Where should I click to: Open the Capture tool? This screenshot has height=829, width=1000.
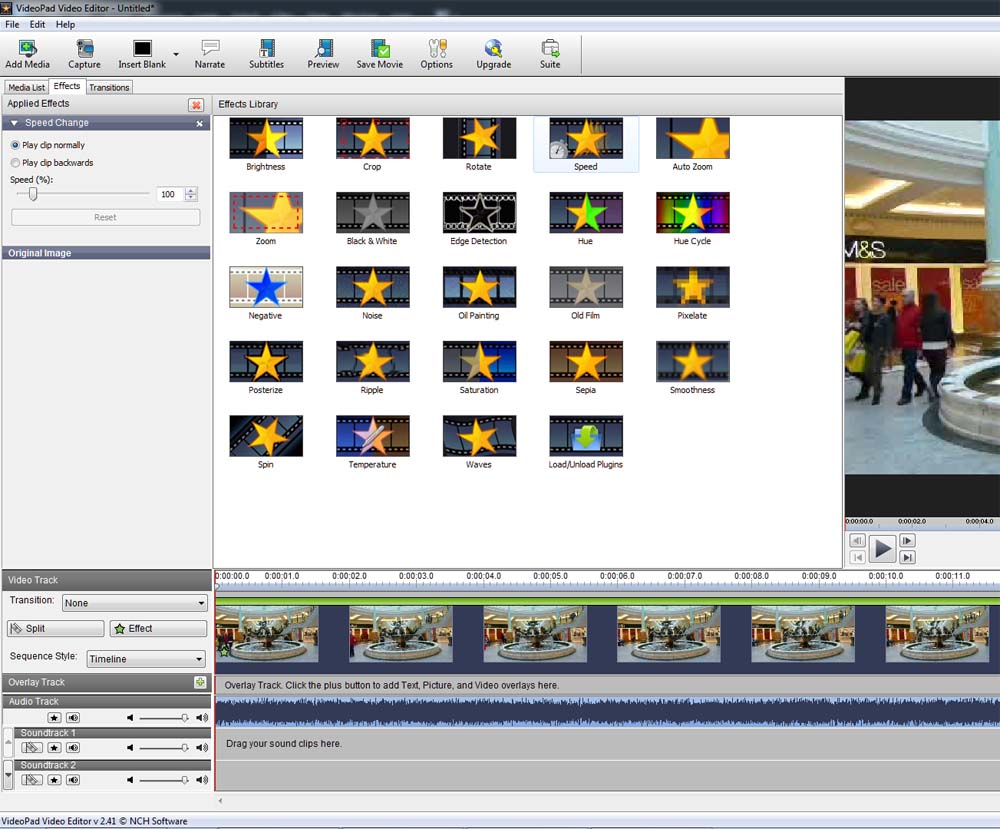point(84,49)
